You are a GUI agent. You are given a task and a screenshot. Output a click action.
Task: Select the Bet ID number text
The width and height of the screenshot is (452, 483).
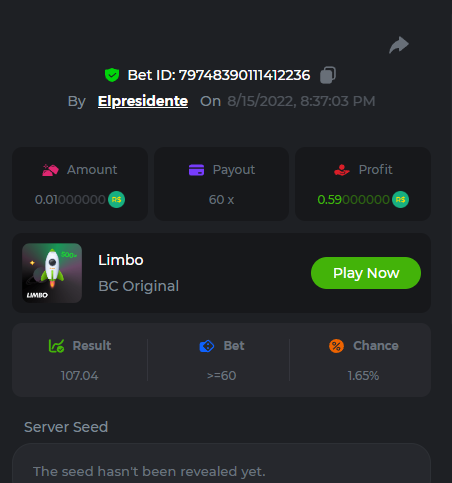tap(244, 75)
